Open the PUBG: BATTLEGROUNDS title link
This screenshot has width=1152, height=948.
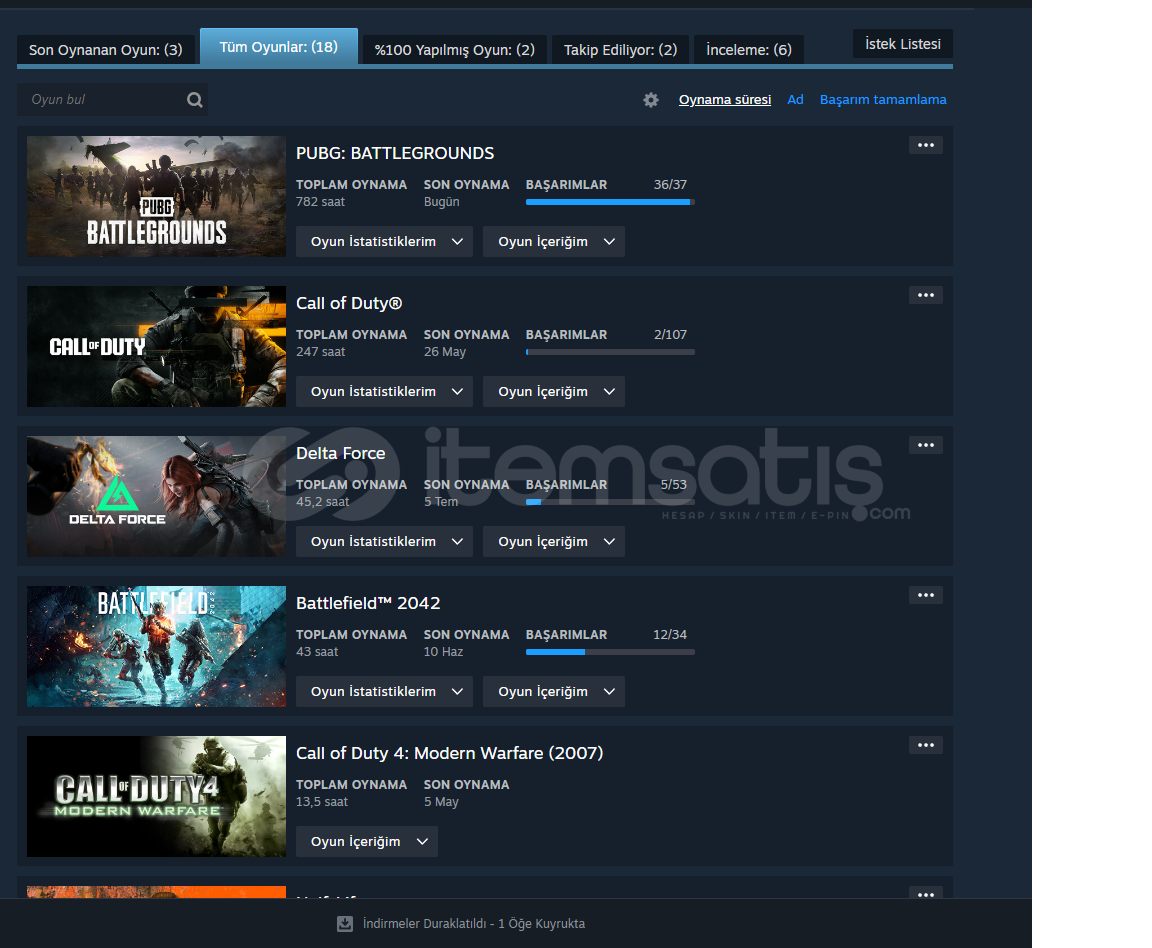[395, 153]
